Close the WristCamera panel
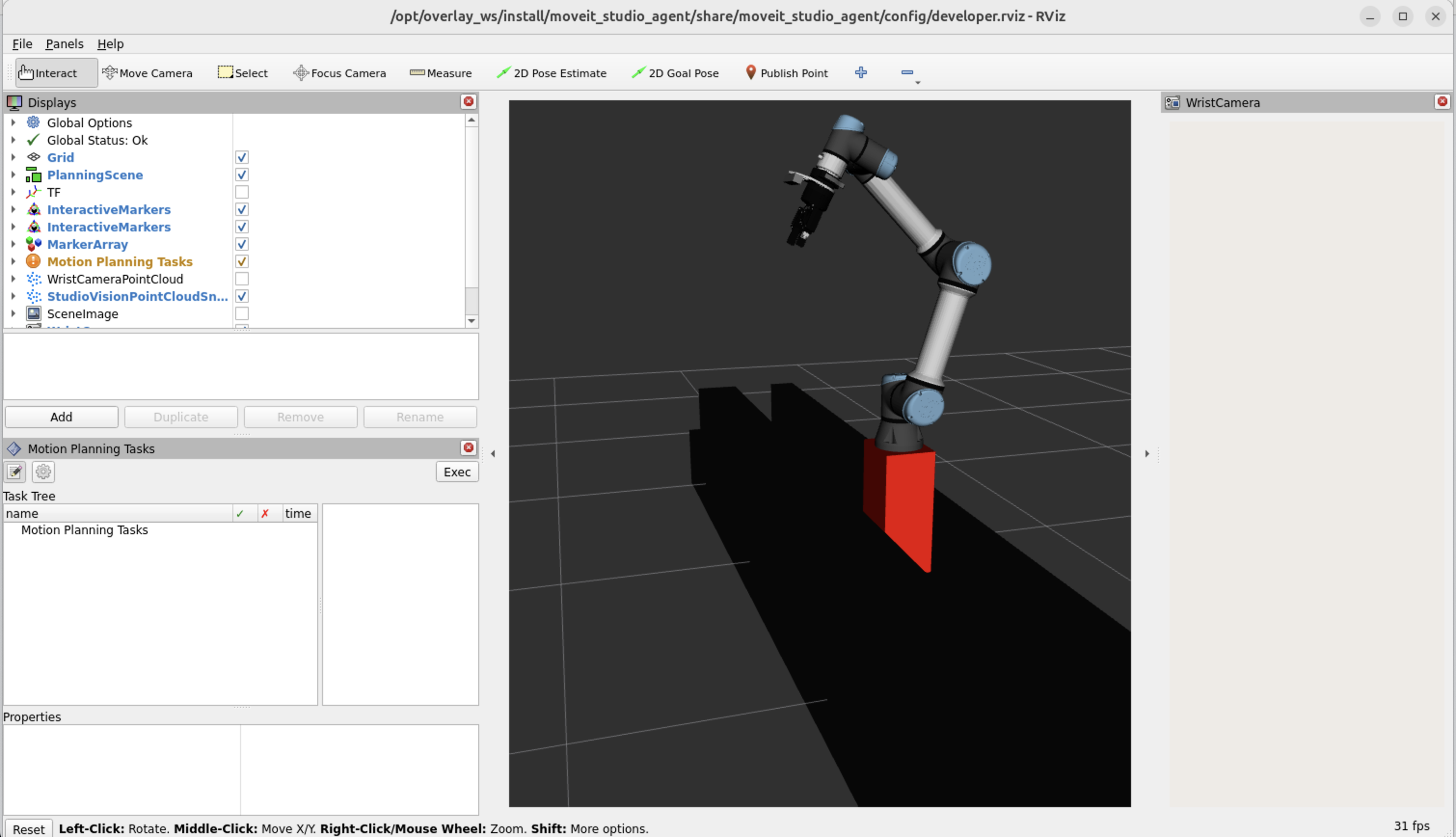The image size is (1456, 837). [x=1442, y=102]
